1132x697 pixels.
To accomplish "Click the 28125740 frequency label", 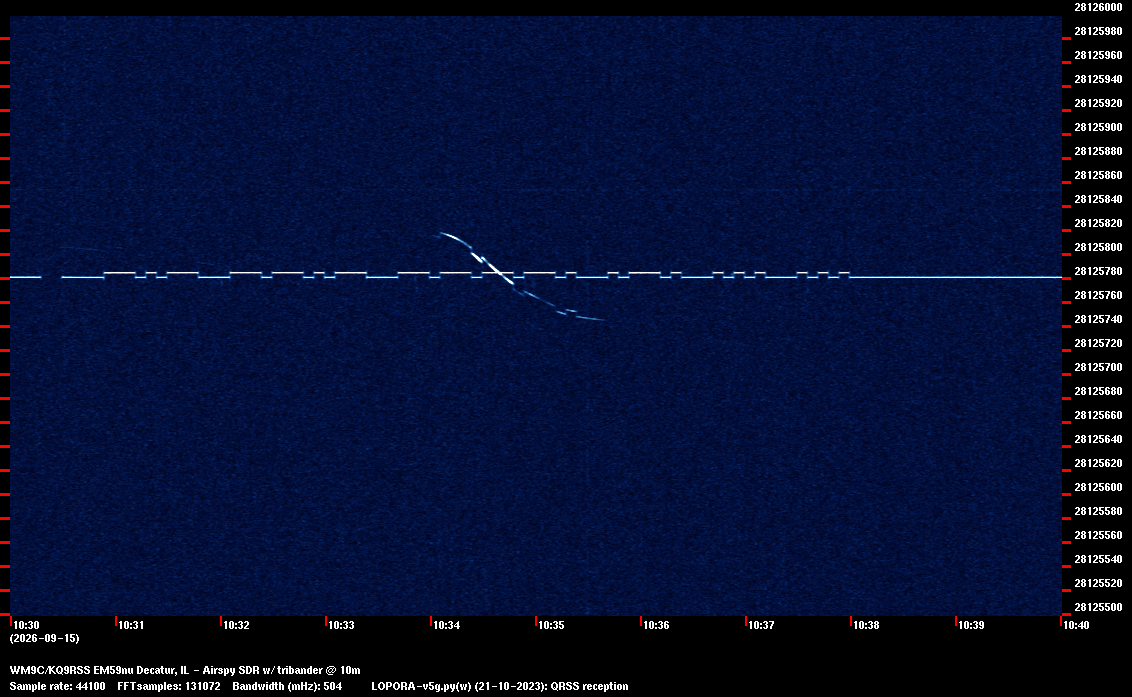I will coord(1098,319).
